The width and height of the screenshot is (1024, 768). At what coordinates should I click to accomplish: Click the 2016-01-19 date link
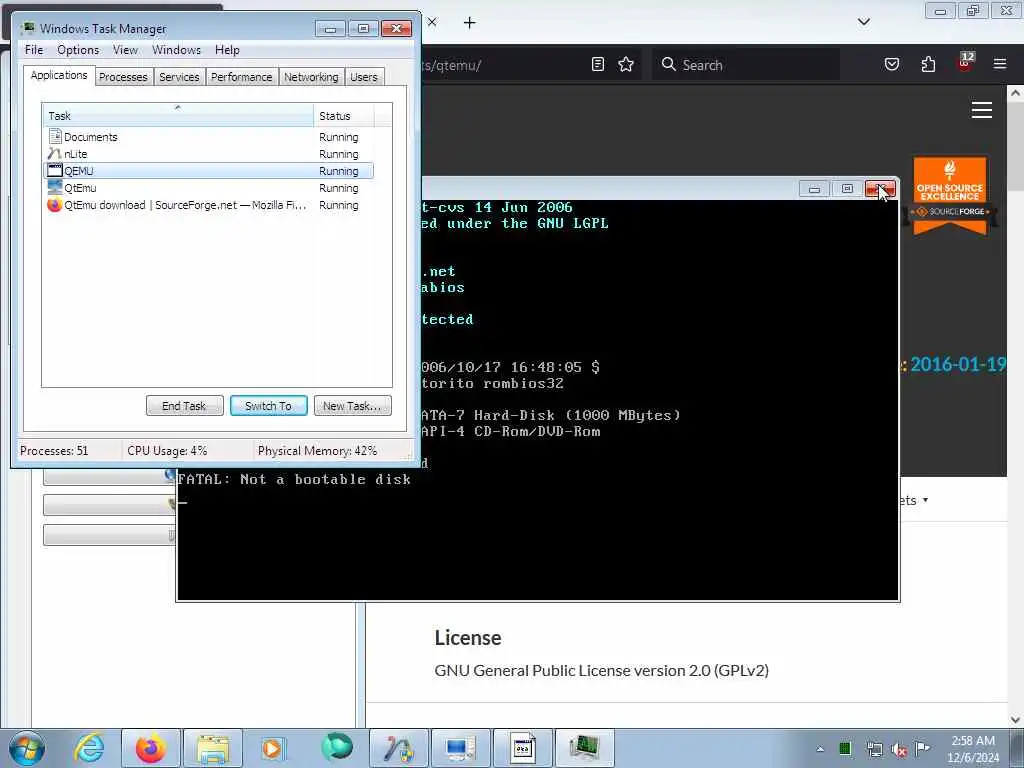point(958,364)
